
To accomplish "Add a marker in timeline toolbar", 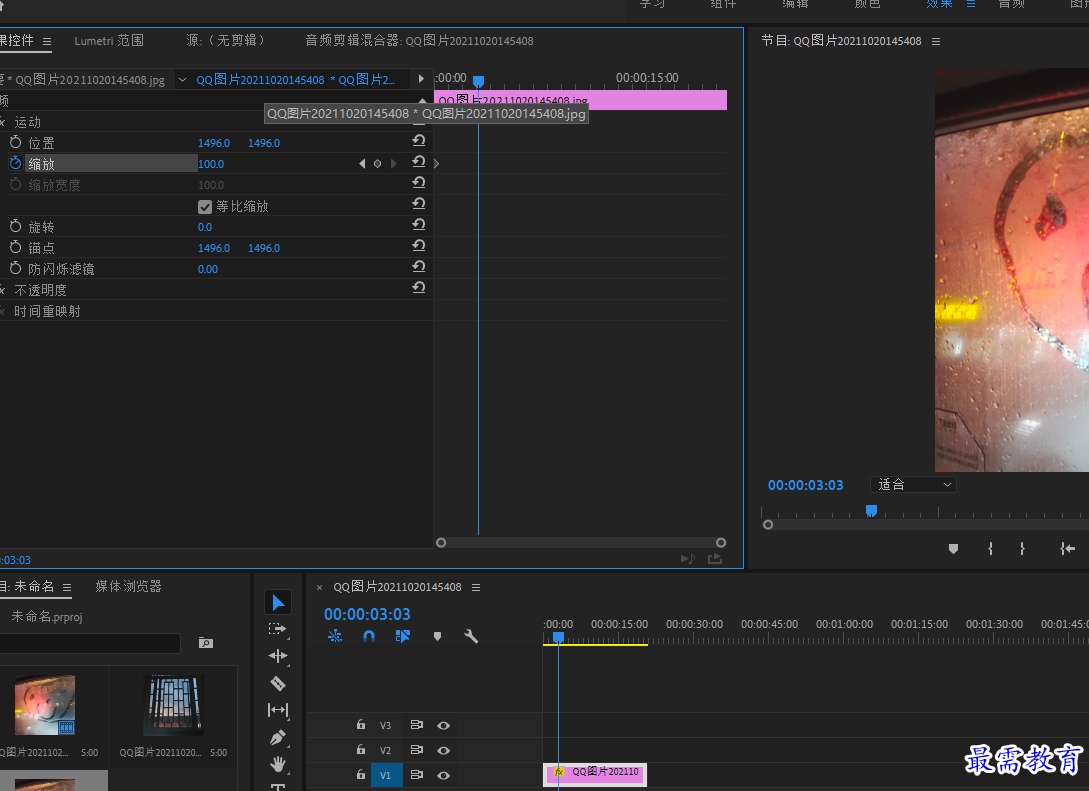I will pyautogui.click(x=437, y=636).
